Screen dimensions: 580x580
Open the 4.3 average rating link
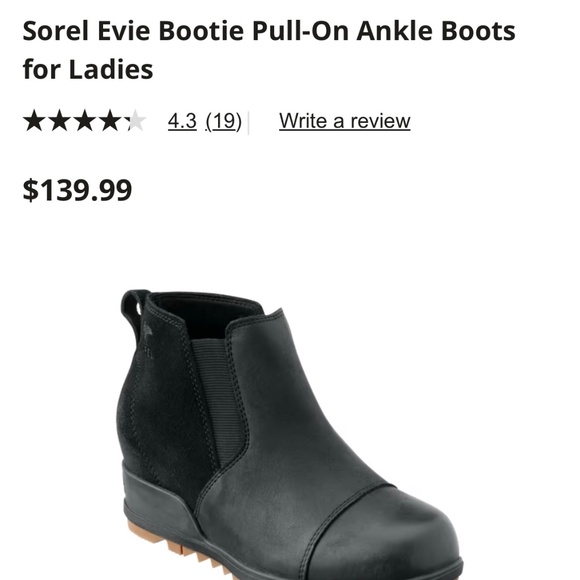click(182, 121)
